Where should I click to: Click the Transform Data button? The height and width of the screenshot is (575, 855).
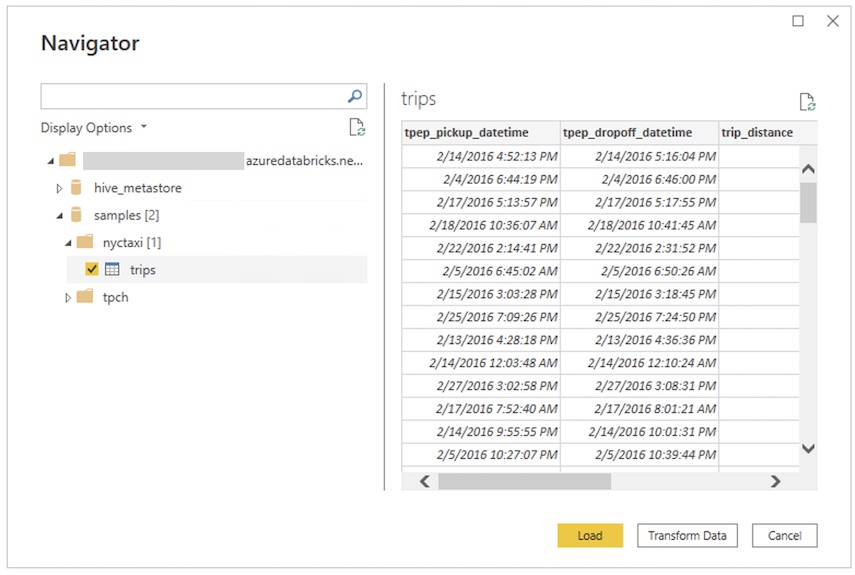(x=687, y=536)
